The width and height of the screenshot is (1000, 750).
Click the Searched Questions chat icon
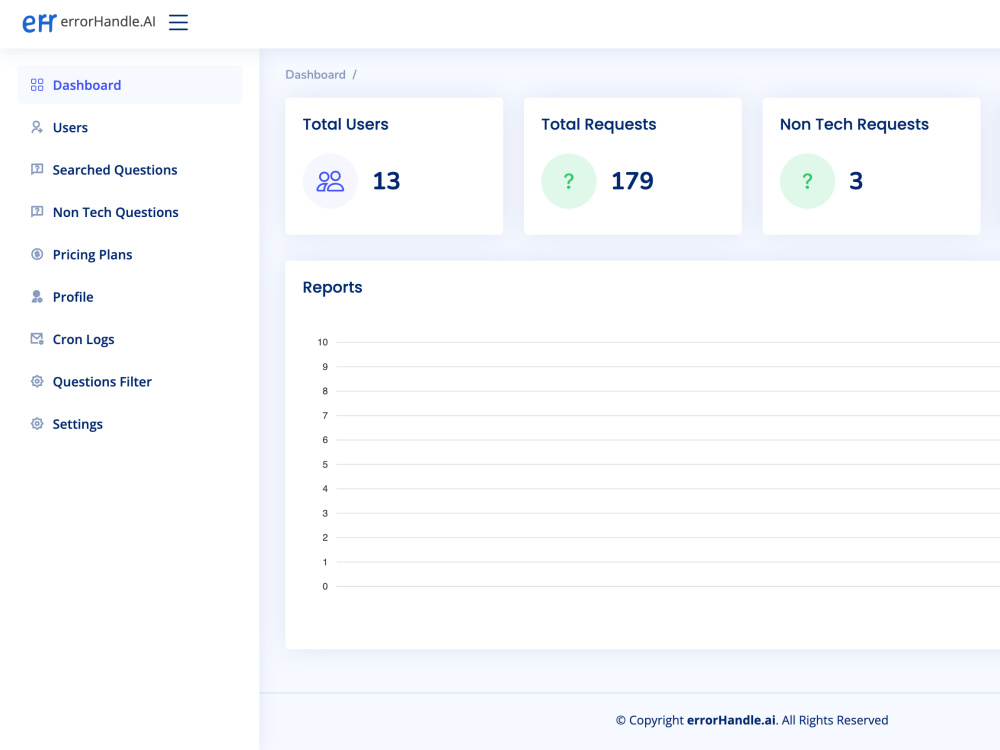[37, 169]
